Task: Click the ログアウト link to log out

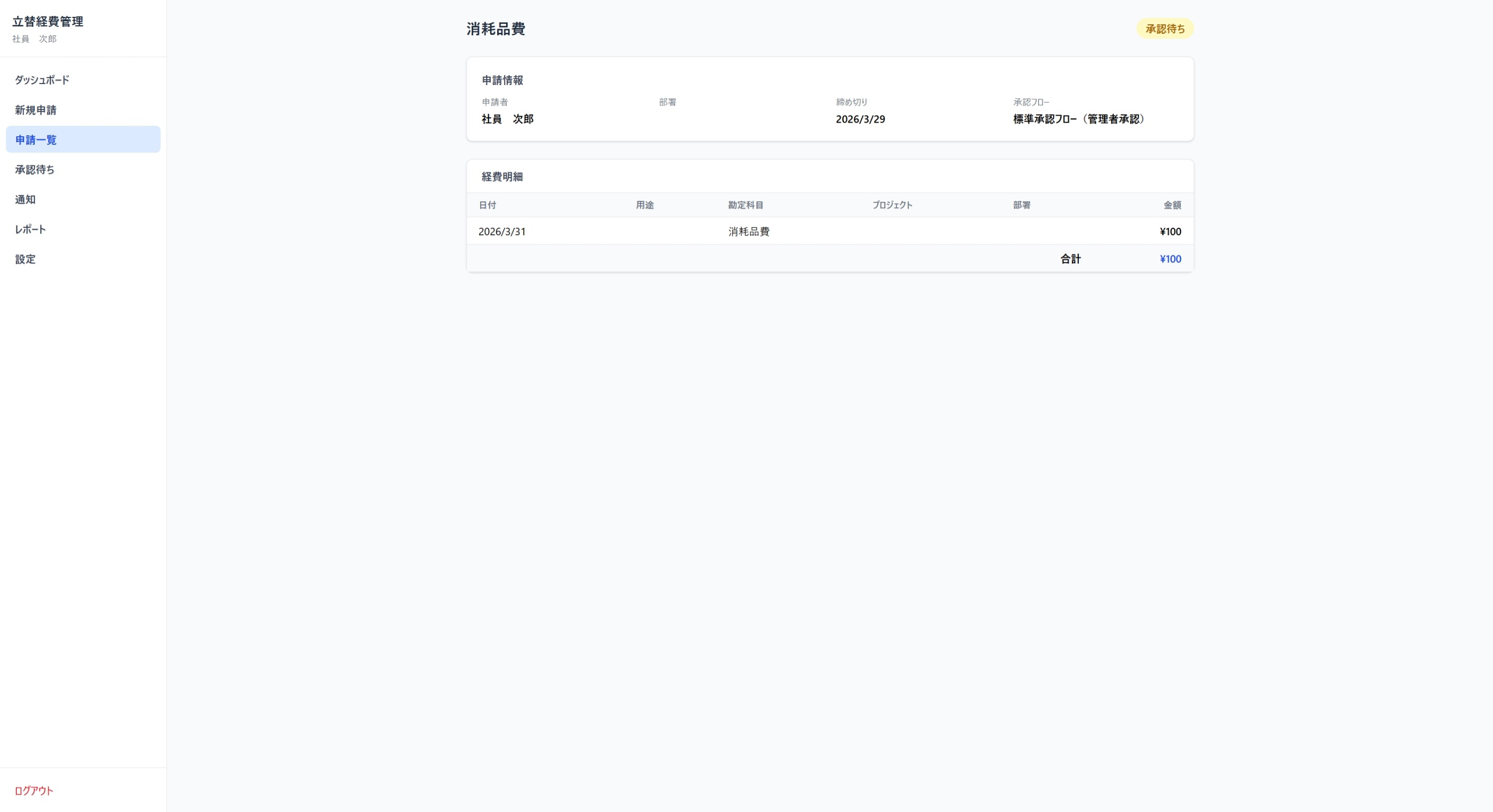Action: coord(33,790)
